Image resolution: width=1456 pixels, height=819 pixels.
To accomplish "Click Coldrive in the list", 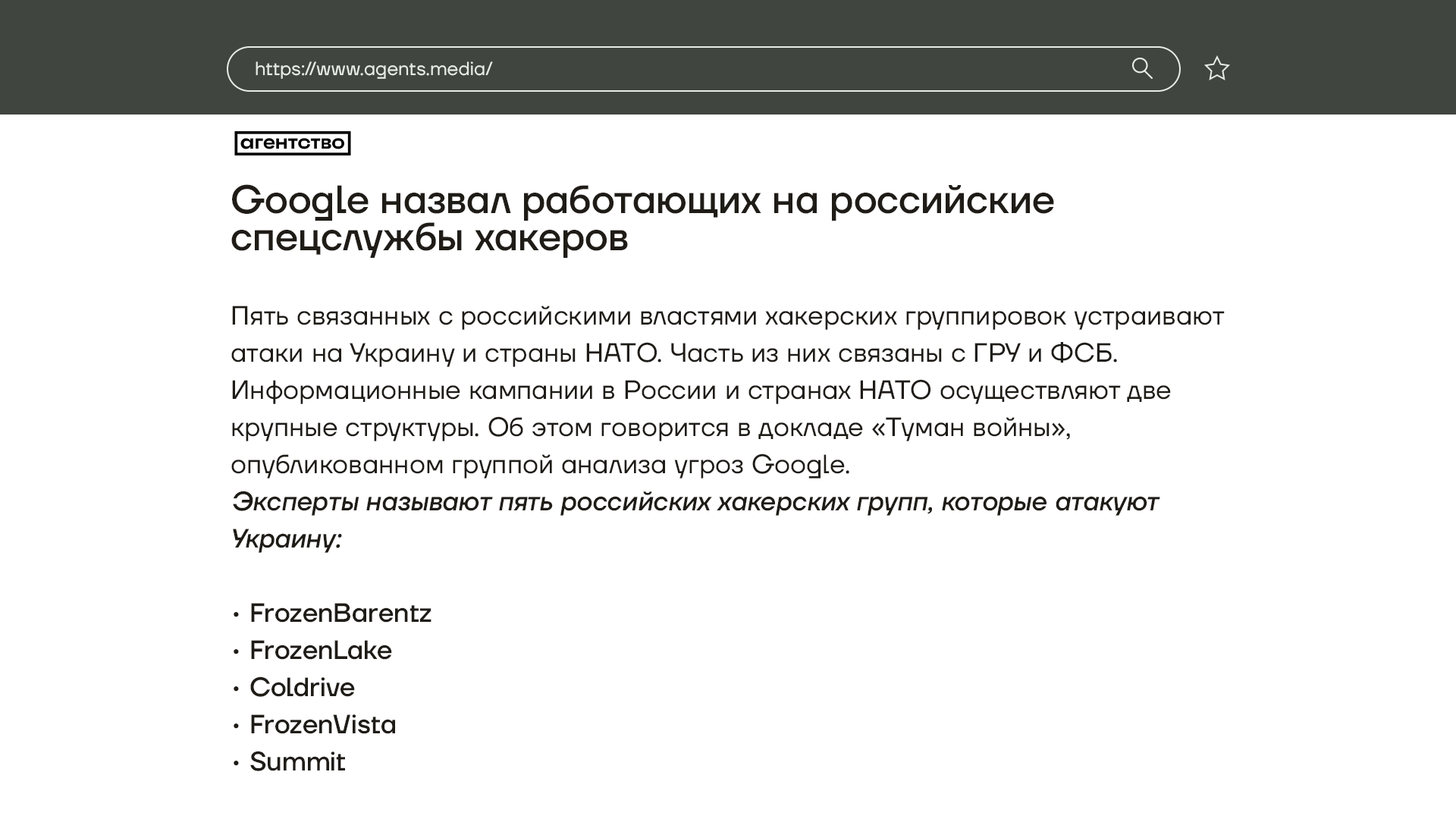I will tap(302, 687).
